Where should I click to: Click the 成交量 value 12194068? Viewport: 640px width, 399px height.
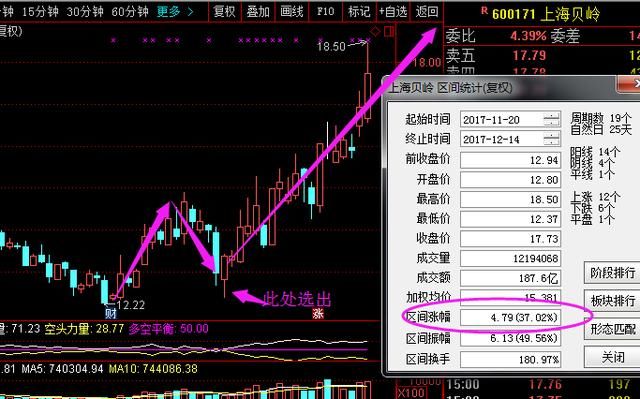point(510,258)
